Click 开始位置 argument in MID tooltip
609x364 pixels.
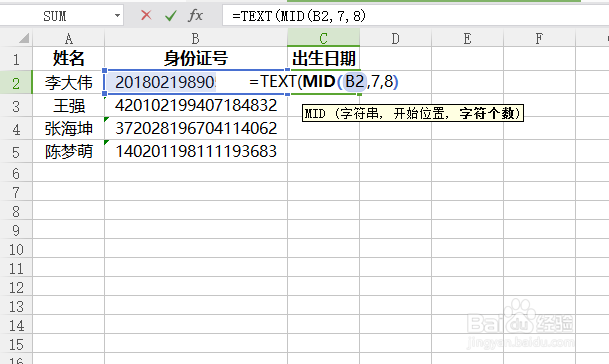coord(419,113)
